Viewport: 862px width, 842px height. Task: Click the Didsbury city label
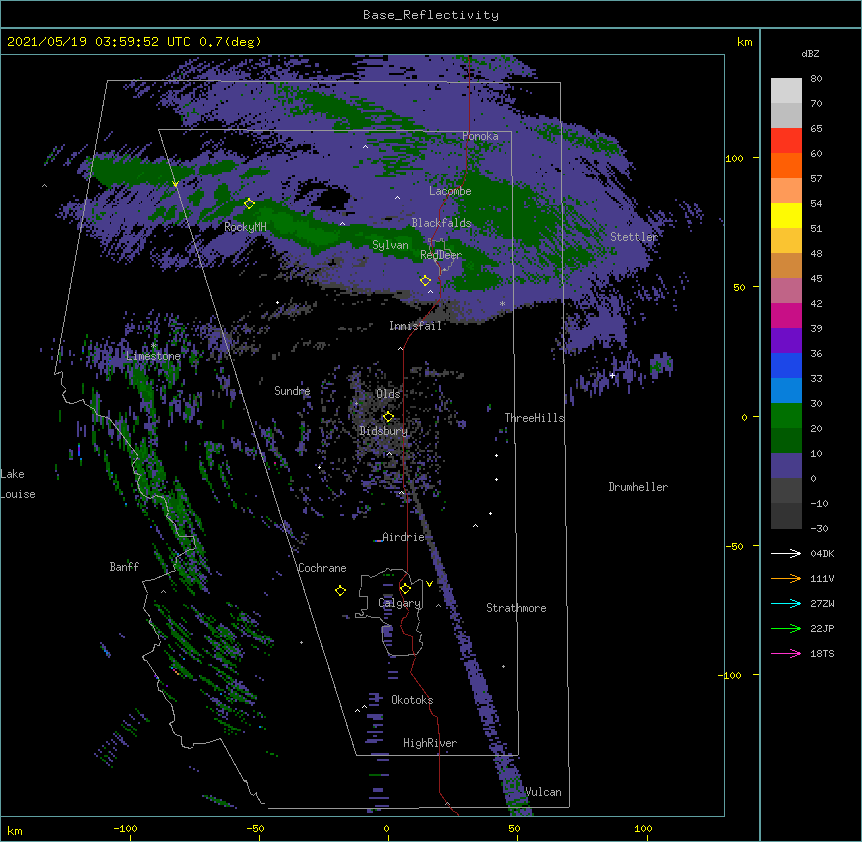pyautogui.click(x=384, y=431)
